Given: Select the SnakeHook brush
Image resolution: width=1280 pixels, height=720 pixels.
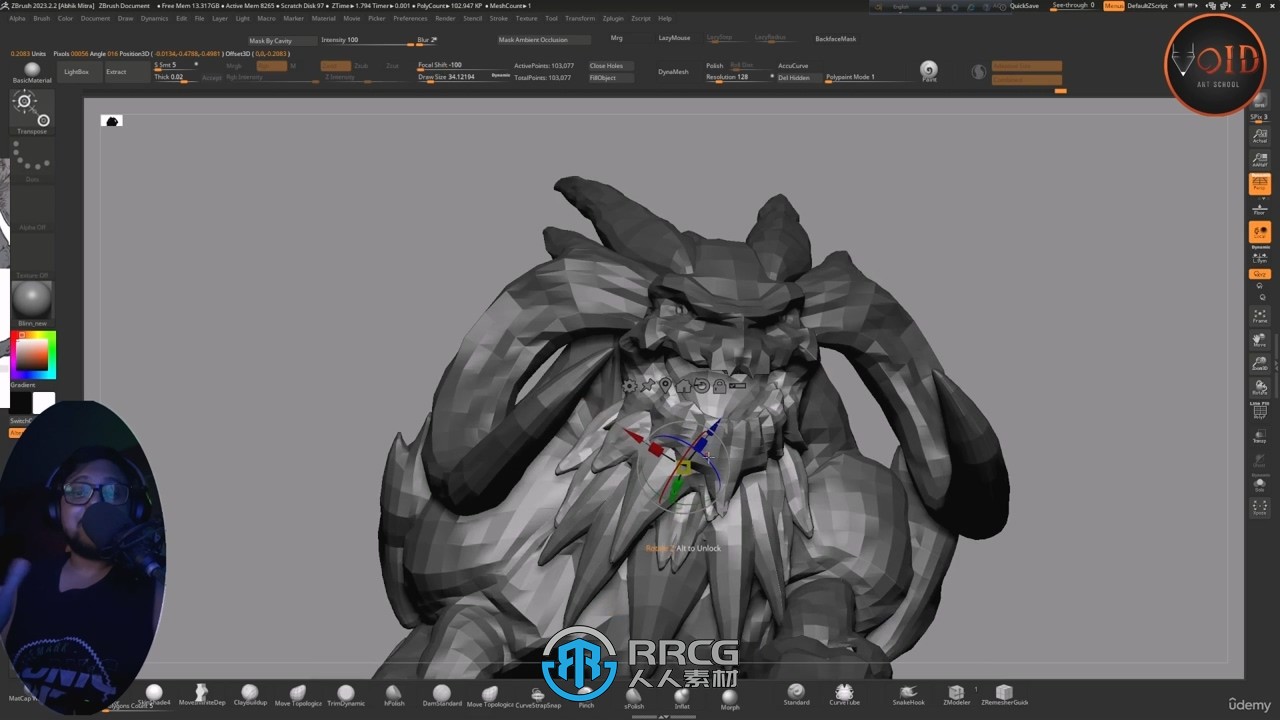Looking at the screenshot, I should (x=908, y=694).
